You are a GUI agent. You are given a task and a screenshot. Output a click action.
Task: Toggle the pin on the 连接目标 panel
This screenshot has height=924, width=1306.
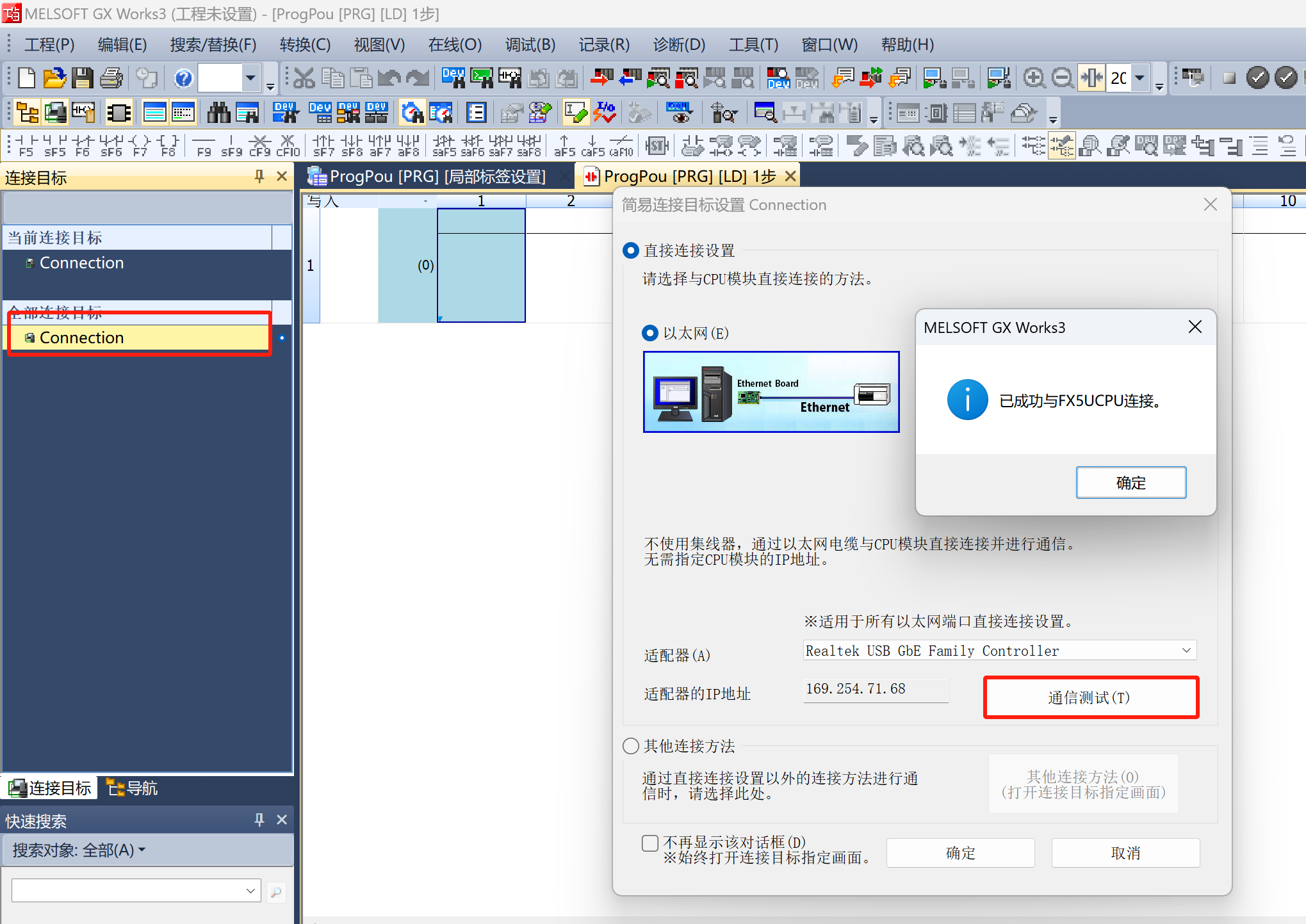coord(259,176)
